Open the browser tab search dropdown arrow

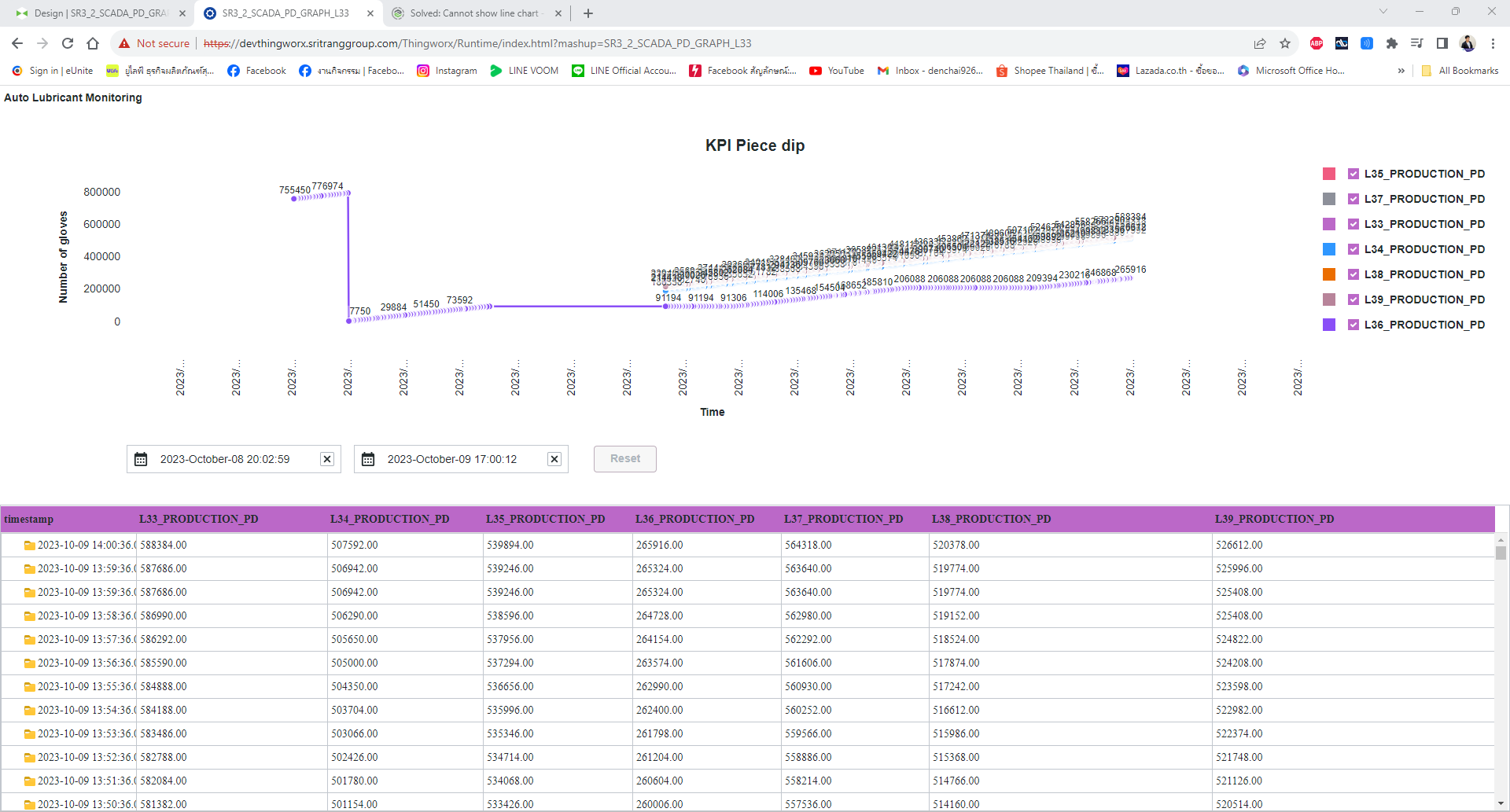[1383, 13]
